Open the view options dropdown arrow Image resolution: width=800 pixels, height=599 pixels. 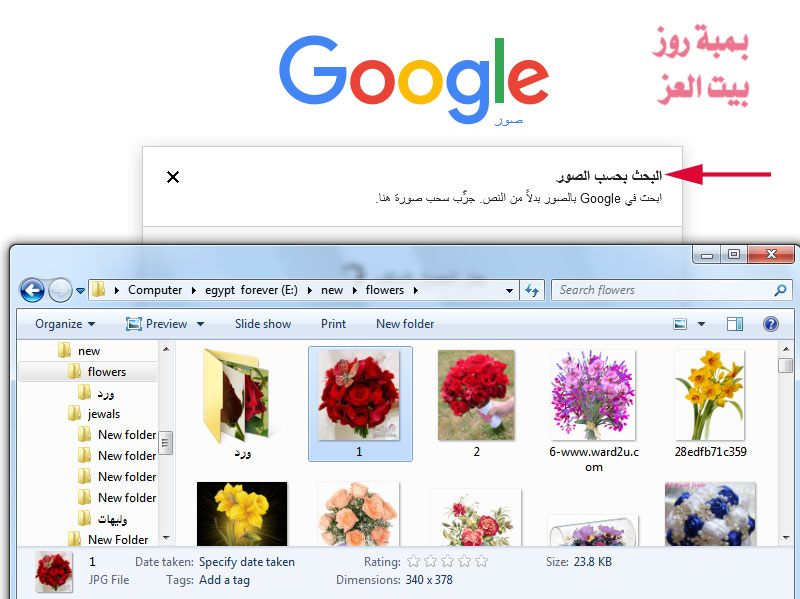[x=702, y=324]
